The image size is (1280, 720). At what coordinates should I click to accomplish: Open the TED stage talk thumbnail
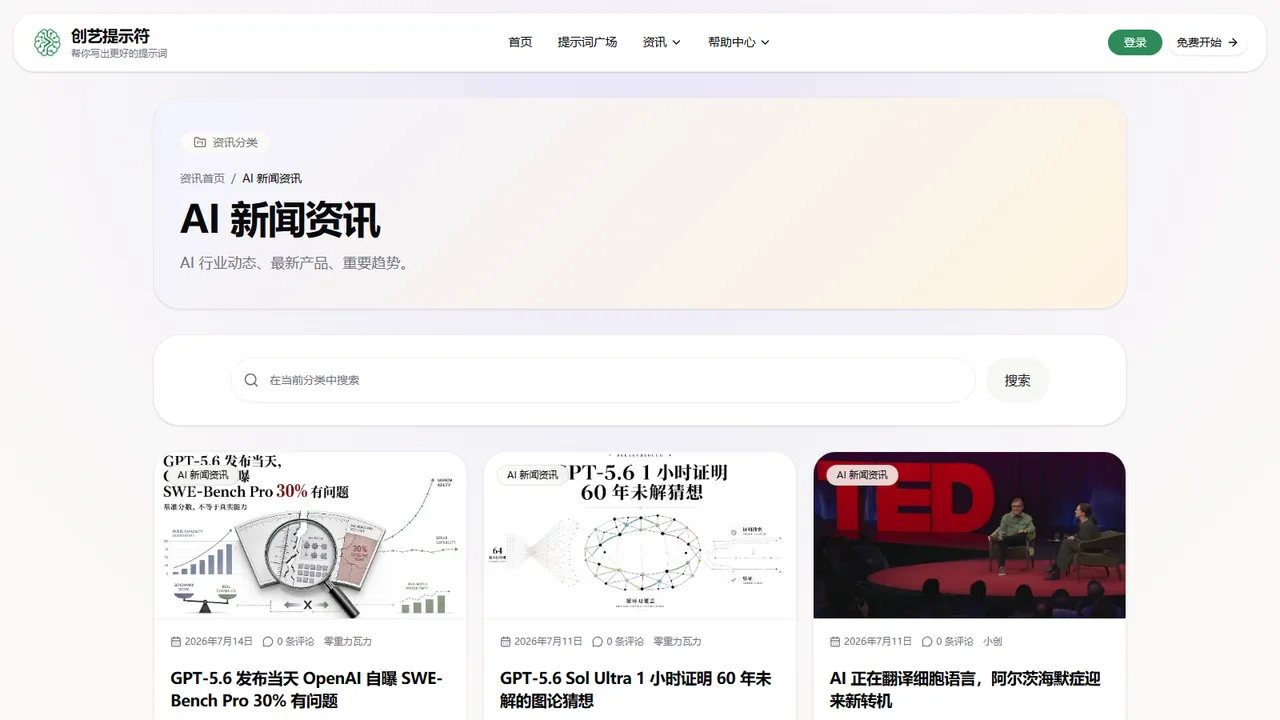tap(970, 535)
